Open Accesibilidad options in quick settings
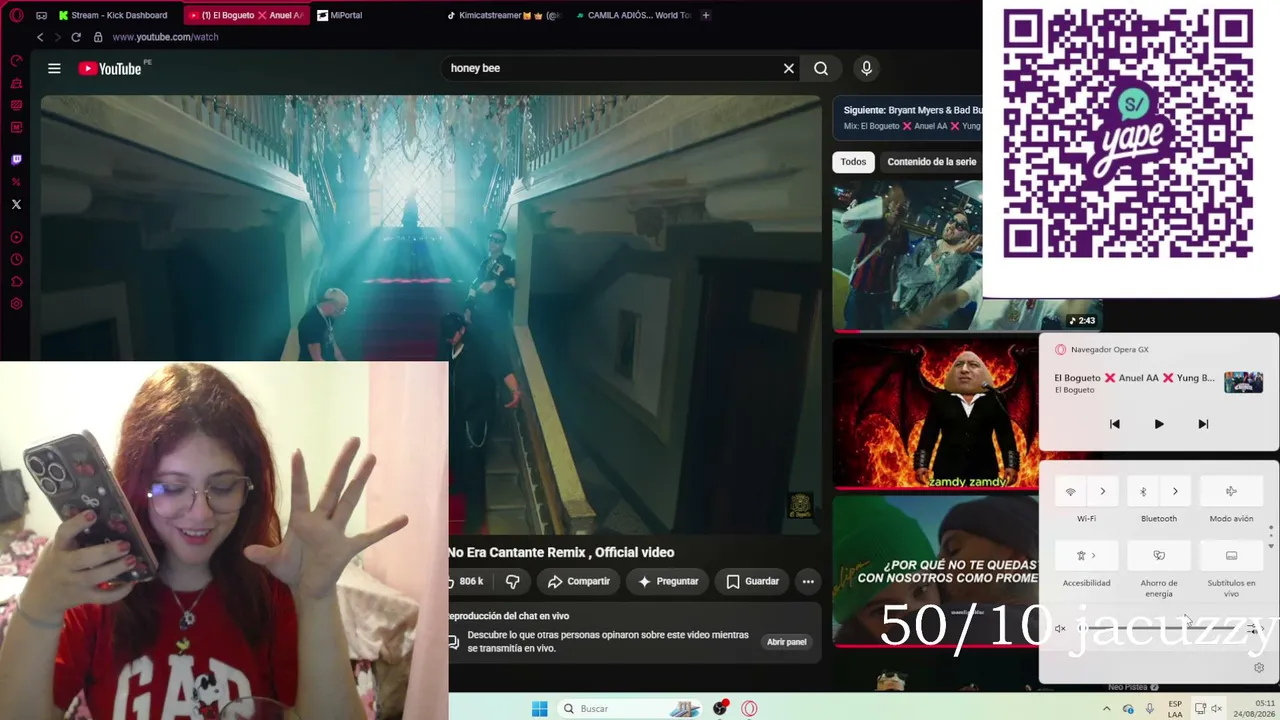 (1087, 555)
